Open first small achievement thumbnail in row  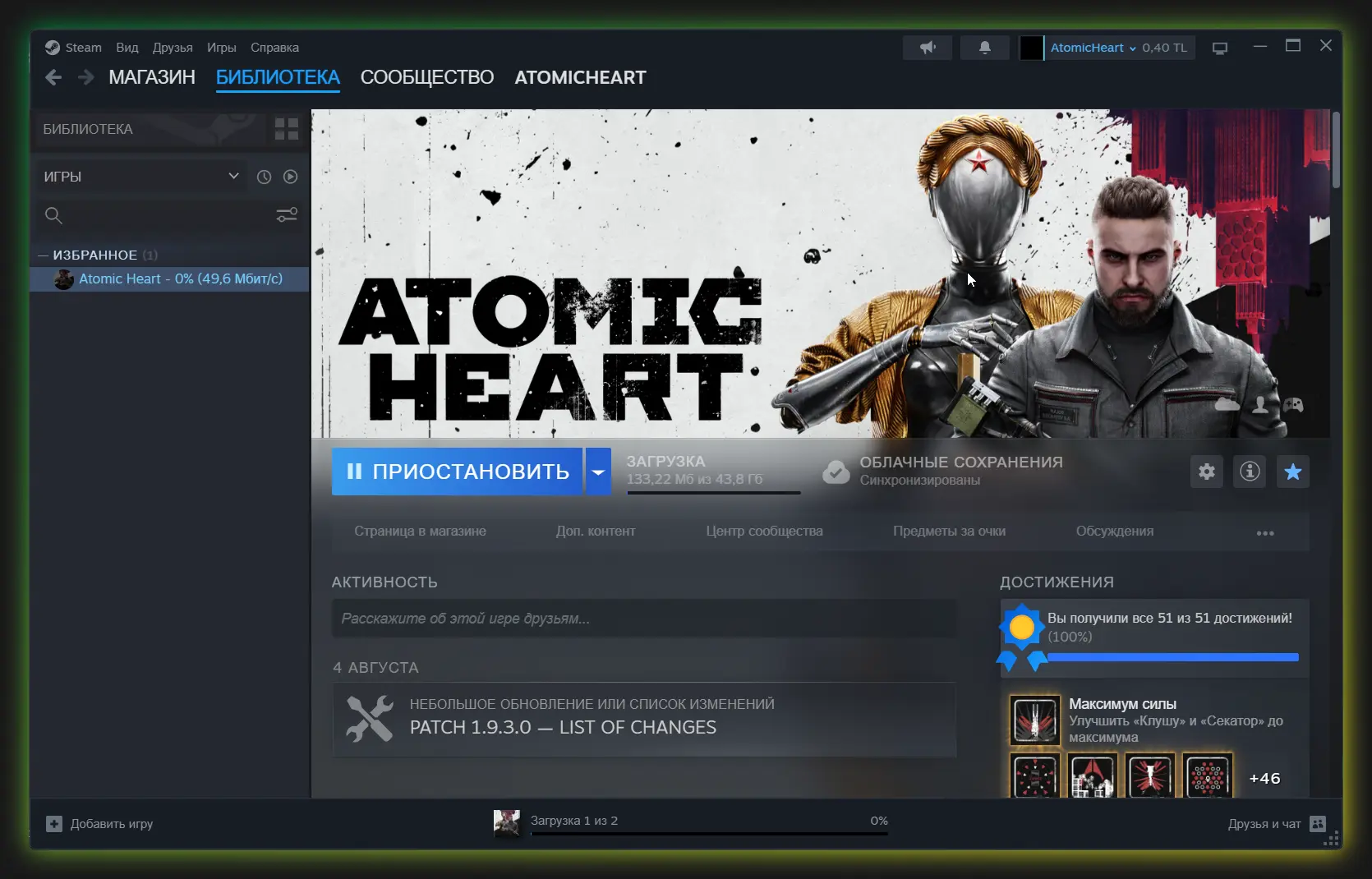tap(1034, 775)
